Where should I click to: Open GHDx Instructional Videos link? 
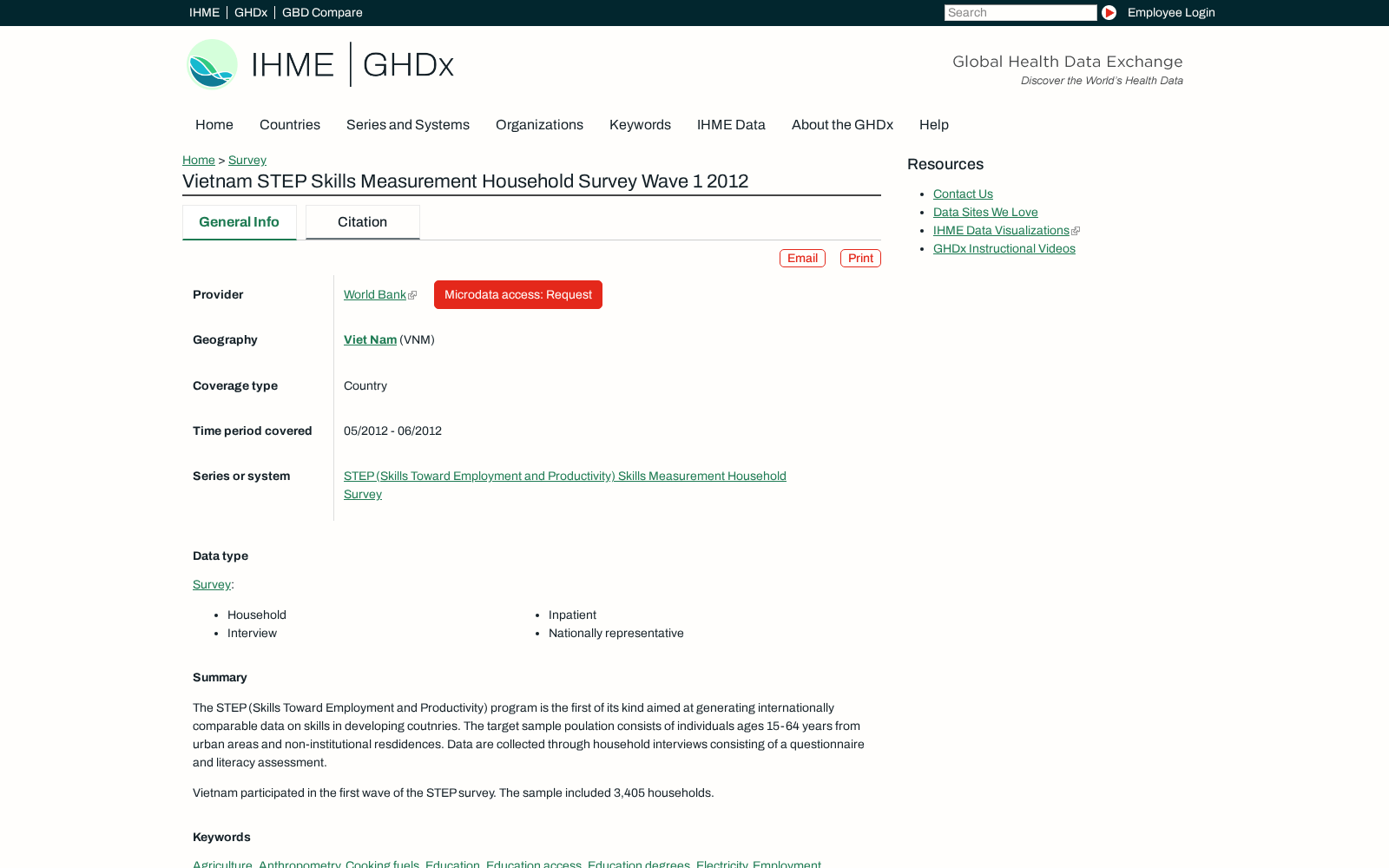coord(1004,248)
